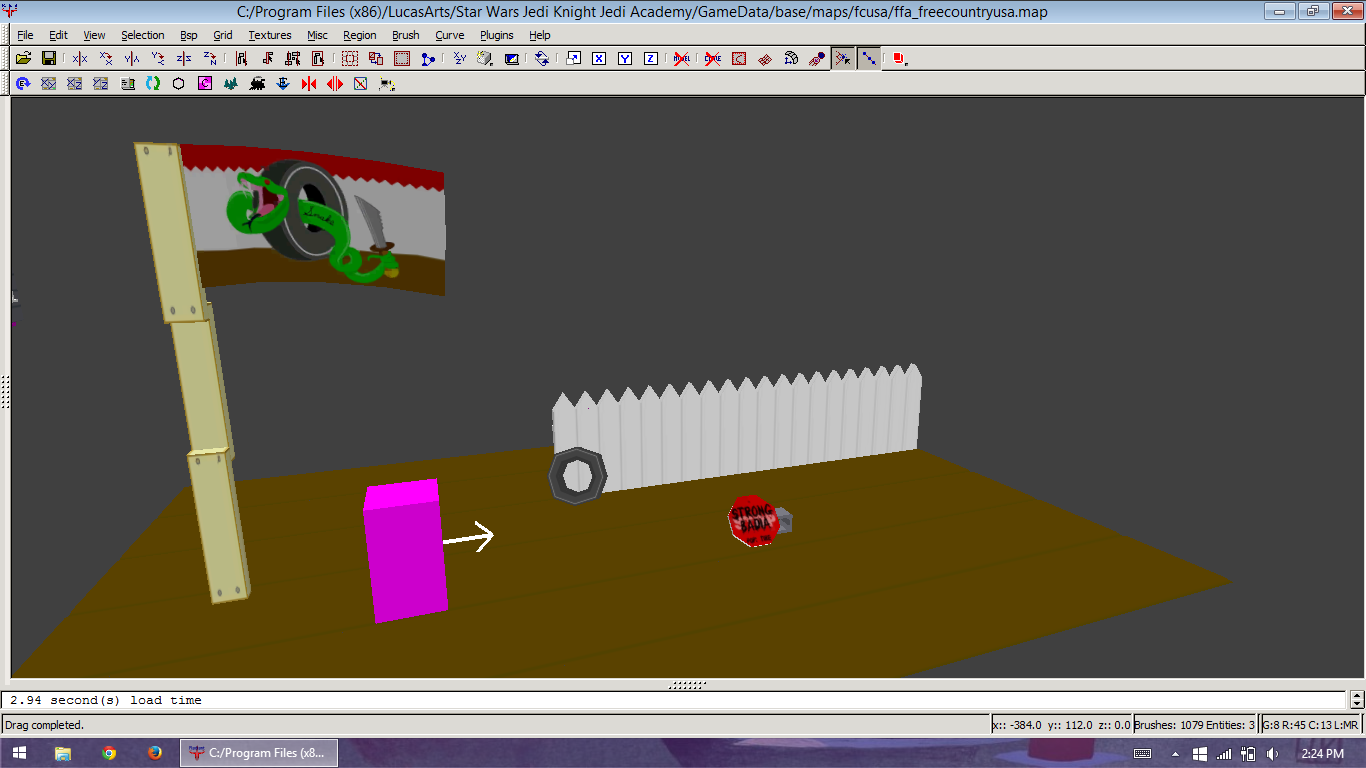Click the Select Inside icon
Image resolution: width=1366 pixels, height=768 pixels.
point(319,59)
